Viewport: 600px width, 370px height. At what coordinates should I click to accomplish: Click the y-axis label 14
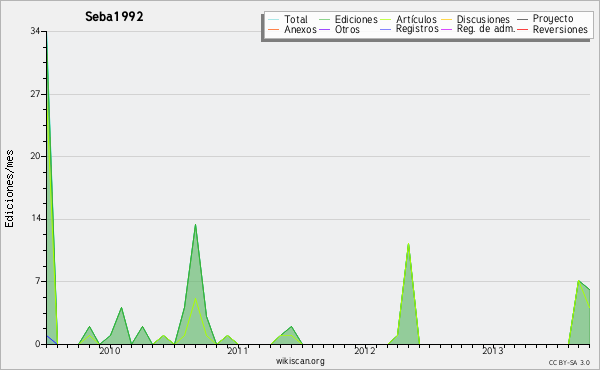click(x=35, y=218)
